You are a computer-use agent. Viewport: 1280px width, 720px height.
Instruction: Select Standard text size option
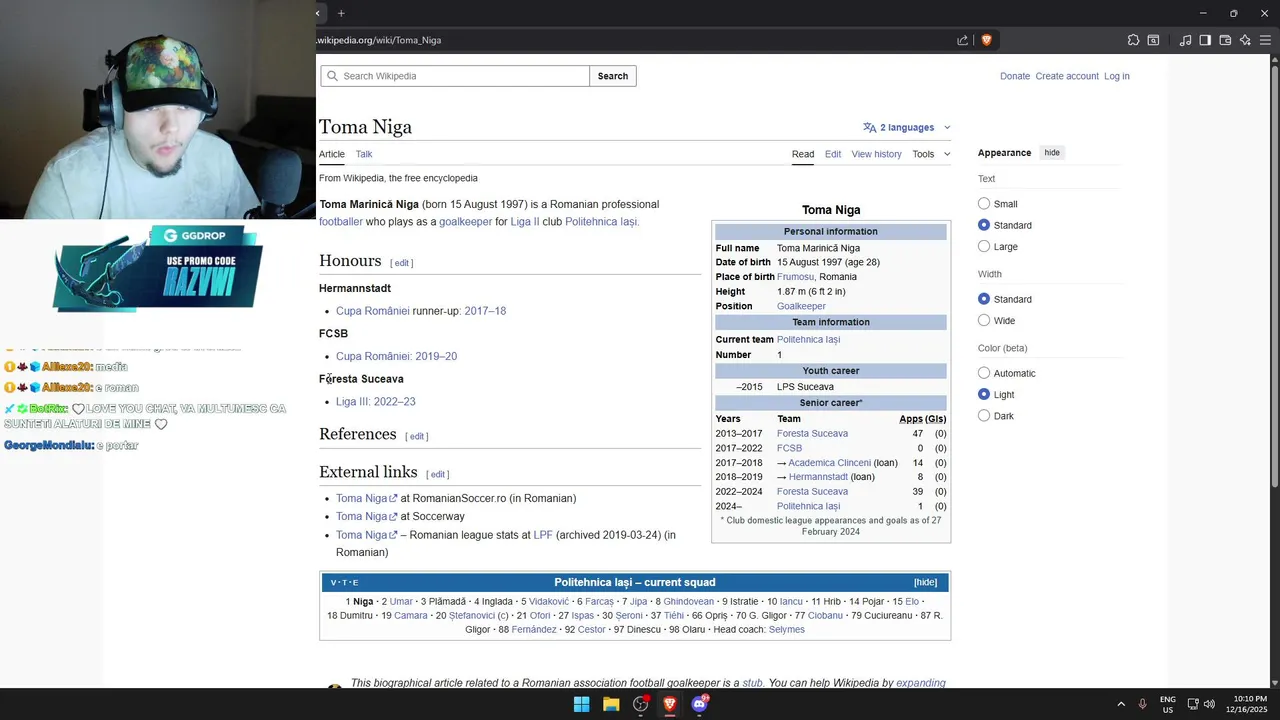click(984, 225)
